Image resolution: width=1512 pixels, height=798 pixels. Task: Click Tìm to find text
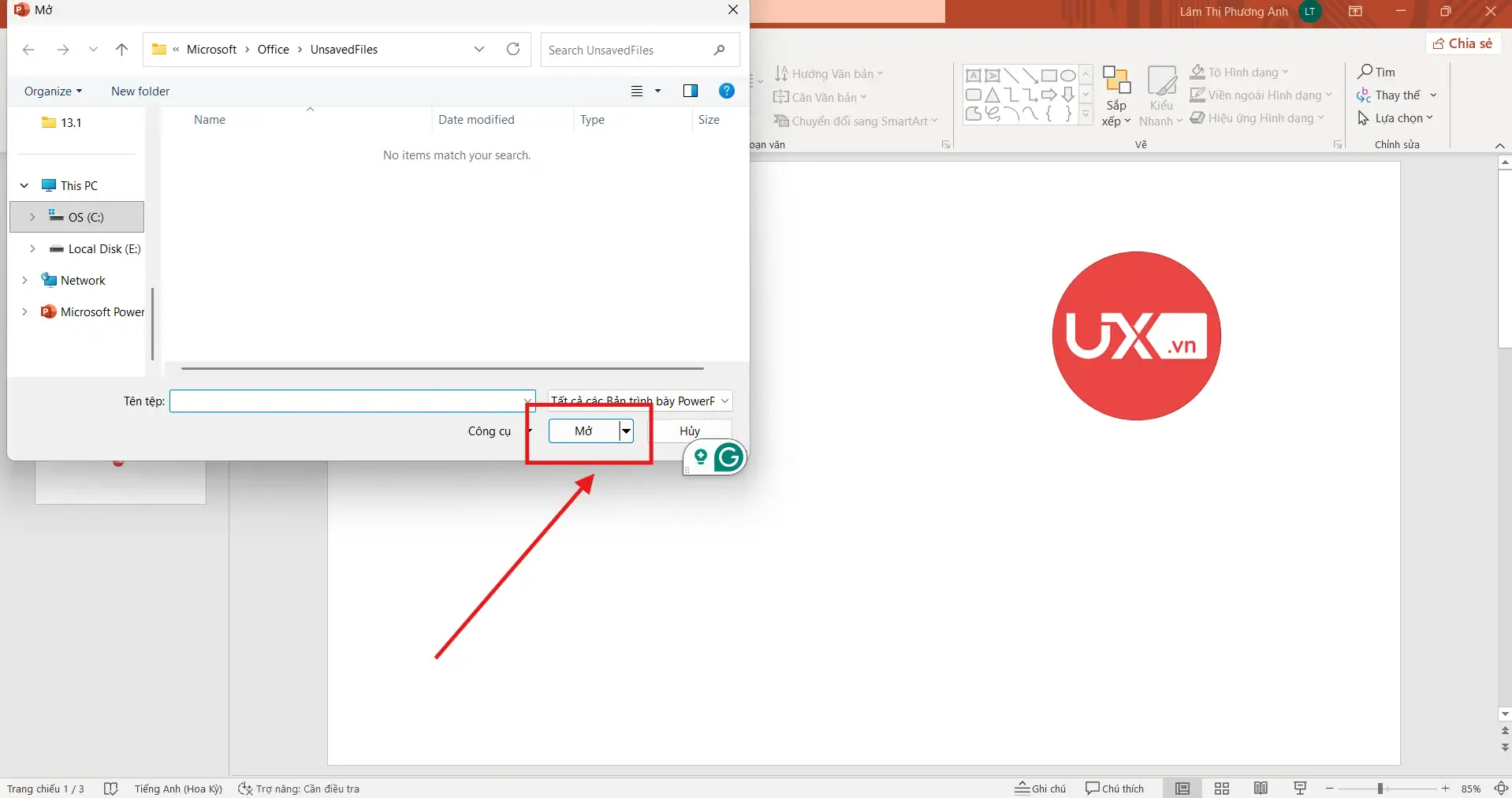[1376, 72]
